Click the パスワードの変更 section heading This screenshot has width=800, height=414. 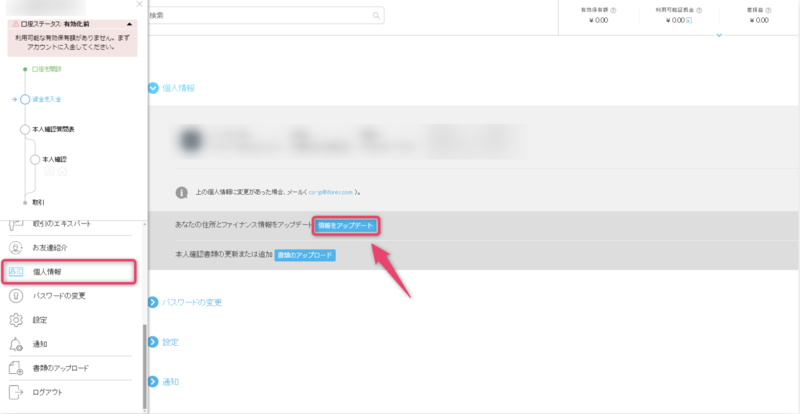pos(192,303)
